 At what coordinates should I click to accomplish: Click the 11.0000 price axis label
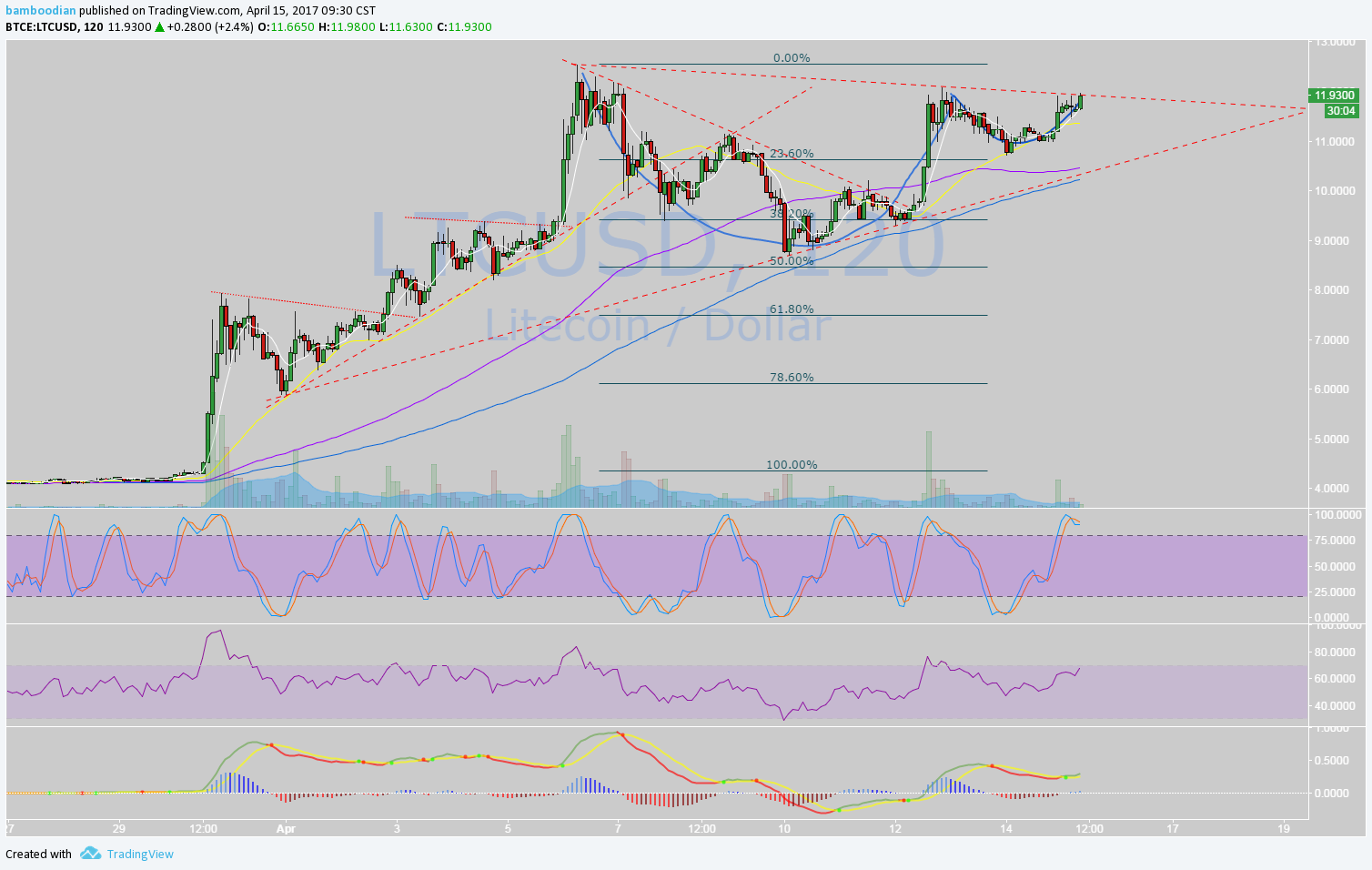(1336, 141)
